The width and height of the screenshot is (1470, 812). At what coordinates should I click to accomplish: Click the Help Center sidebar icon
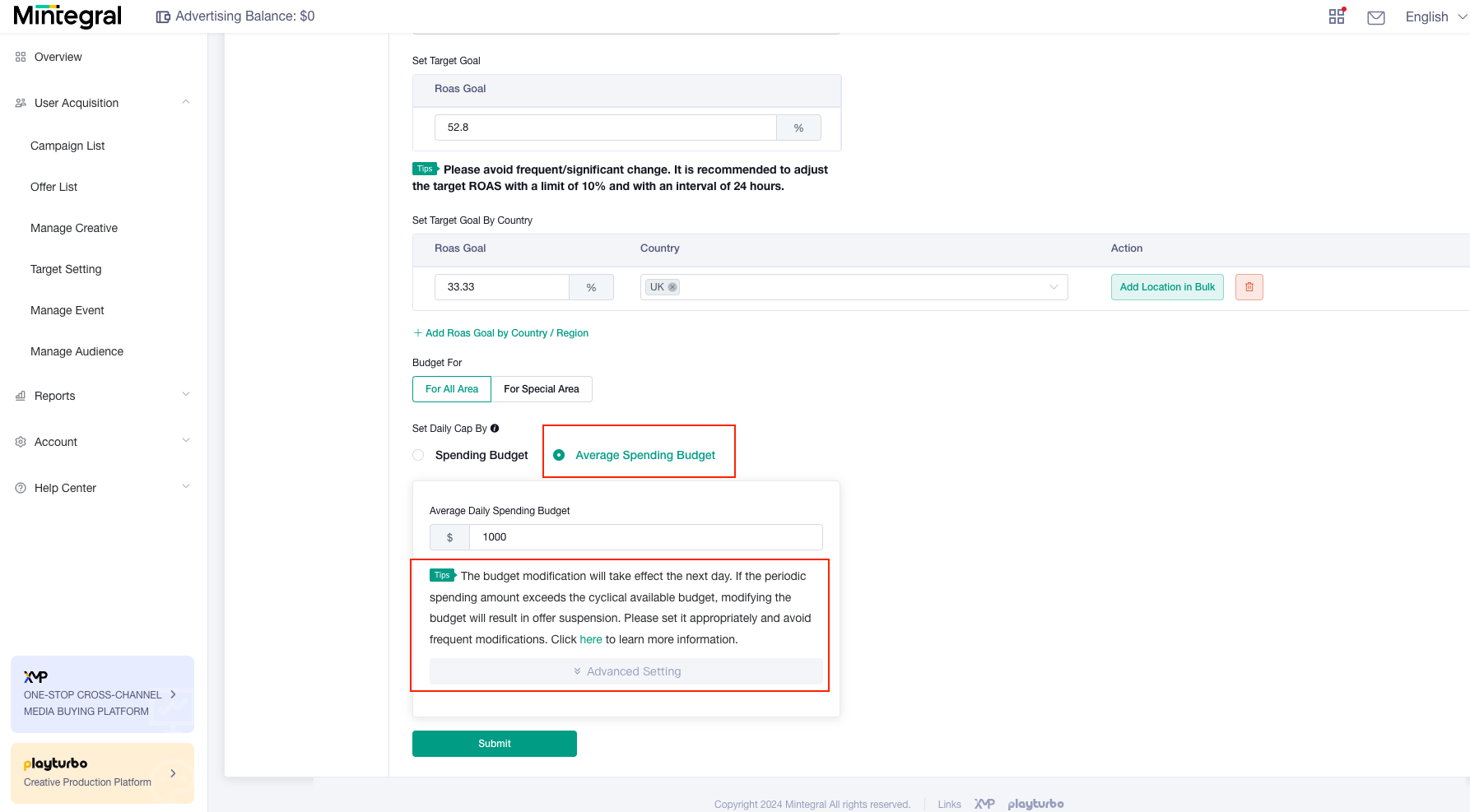[x=20, y=487]
